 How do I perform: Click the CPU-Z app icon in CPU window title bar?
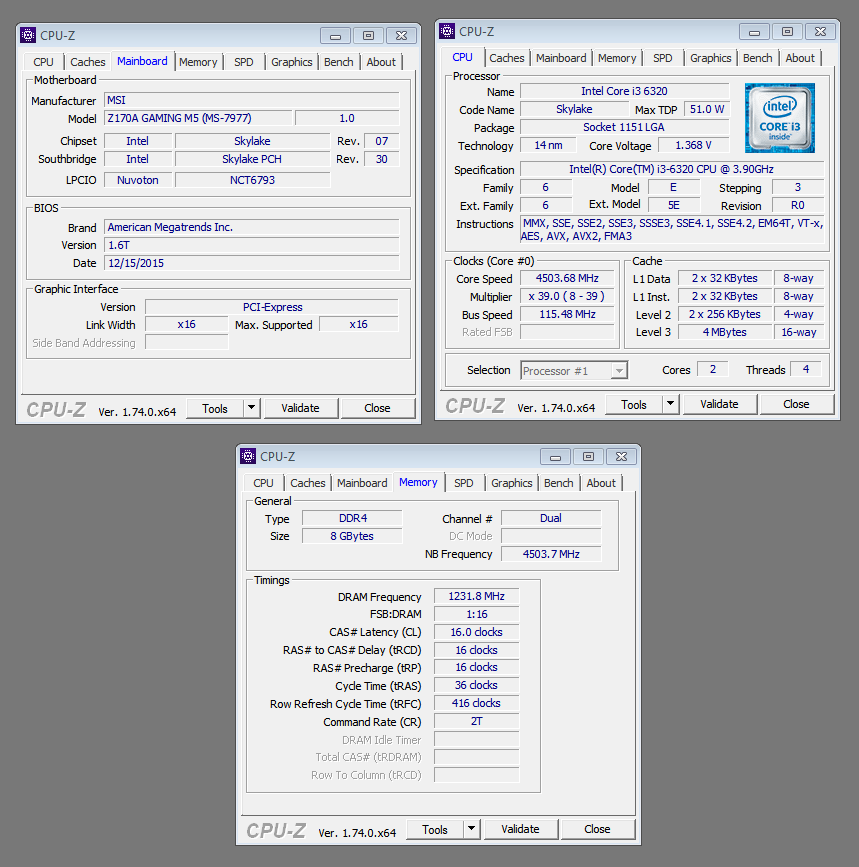[x=447, y=31]
